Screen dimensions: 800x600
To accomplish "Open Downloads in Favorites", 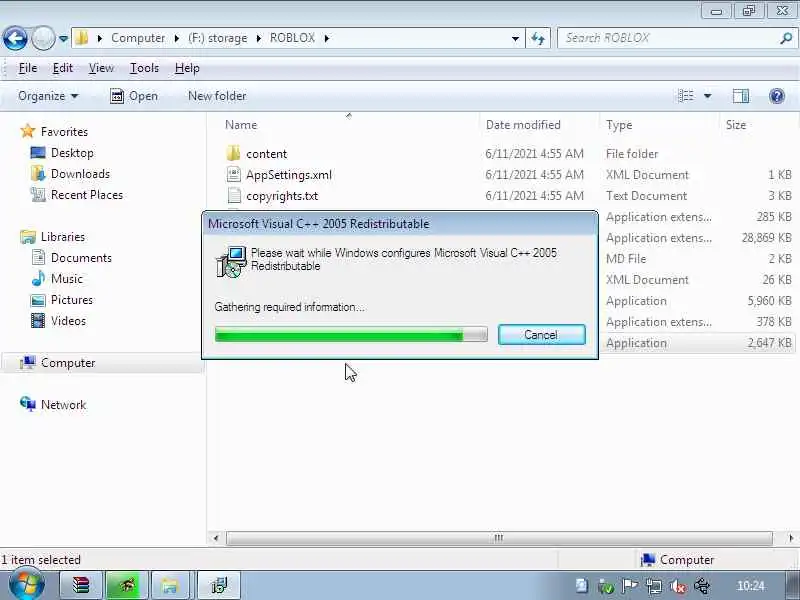I will pos(80,173).
